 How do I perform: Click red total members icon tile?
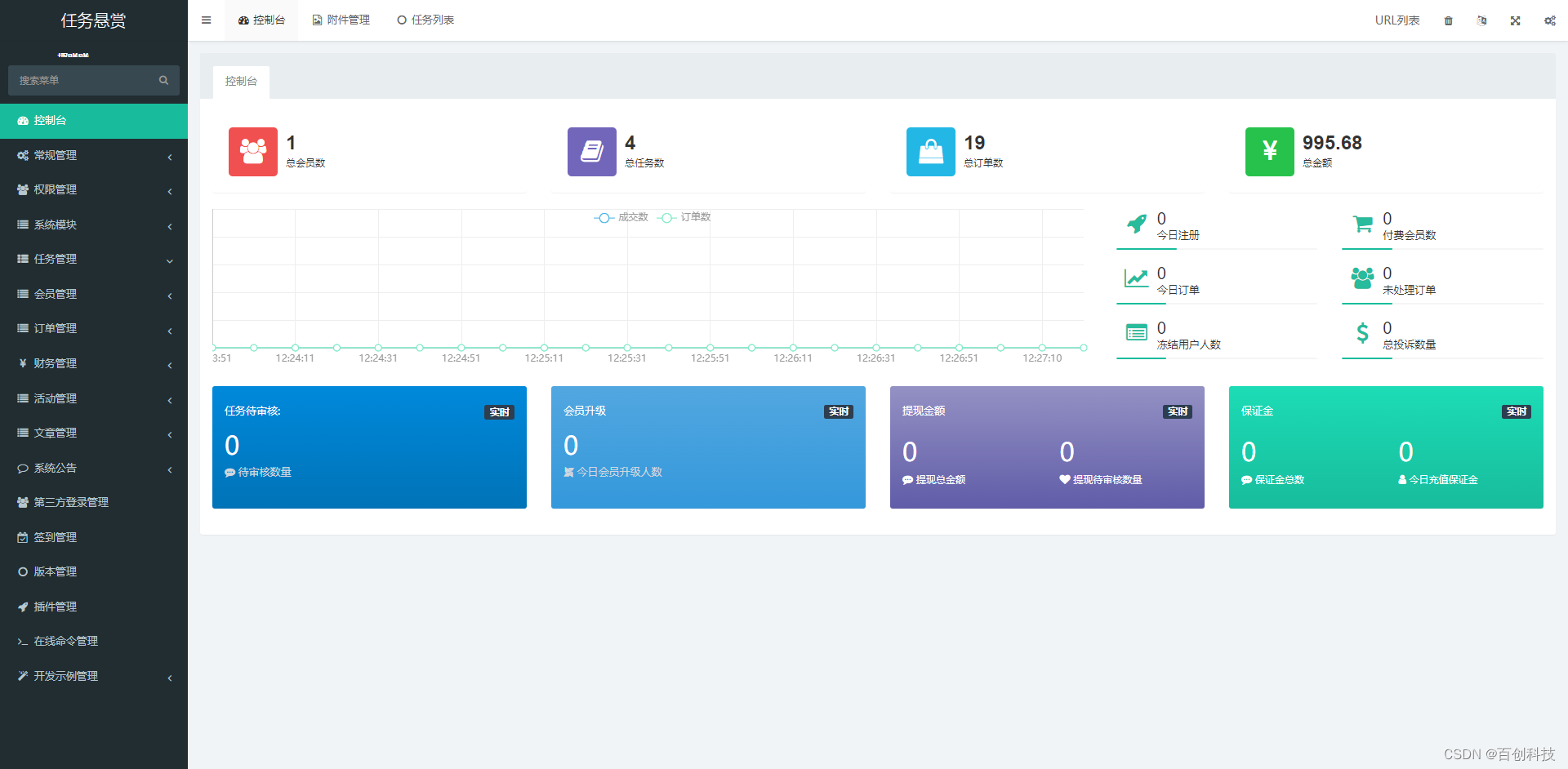253,152
